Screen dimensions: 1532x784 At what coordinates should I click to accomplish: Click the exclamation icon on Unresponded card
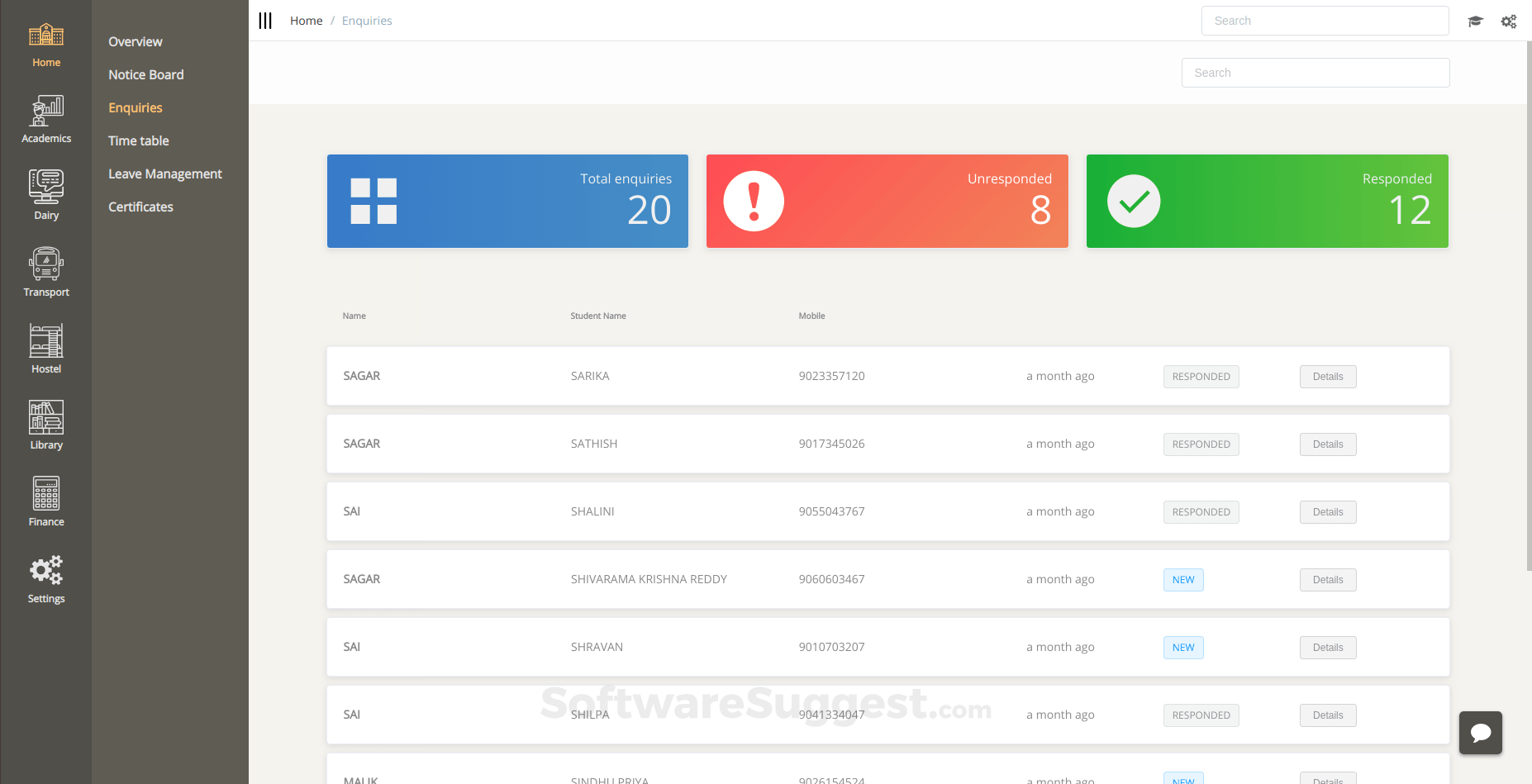[x=754, y=201]
